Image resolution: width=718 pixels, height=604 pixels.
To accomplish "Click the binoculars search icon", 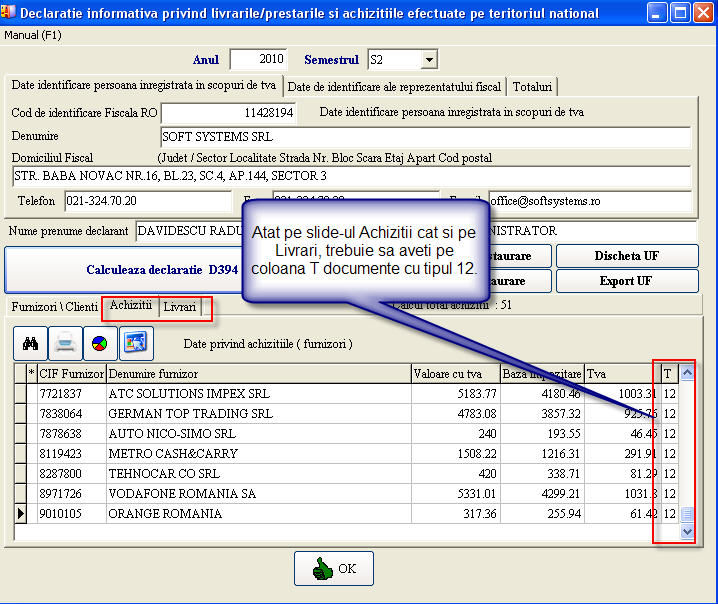I will (31, 343).
